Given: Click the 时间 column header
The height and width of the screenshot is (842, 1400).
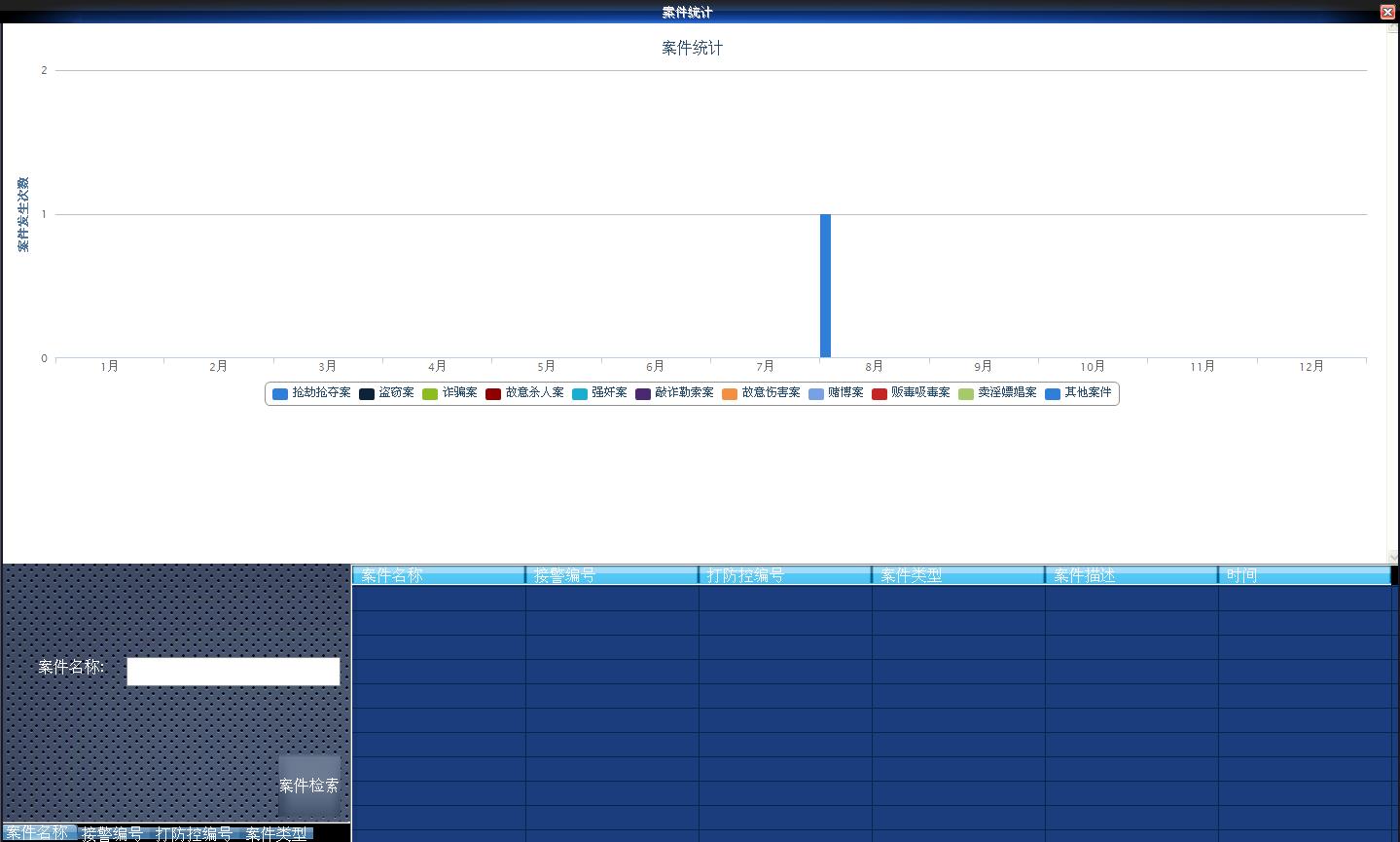Looking at the screenshot, I should click(x=1304, y=575).
